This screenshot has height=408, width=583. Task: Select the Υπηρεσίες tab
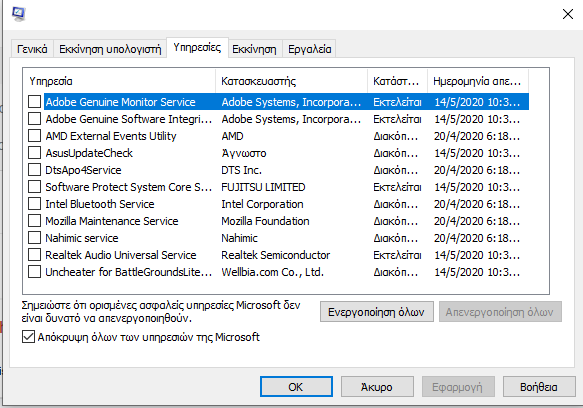197,48
